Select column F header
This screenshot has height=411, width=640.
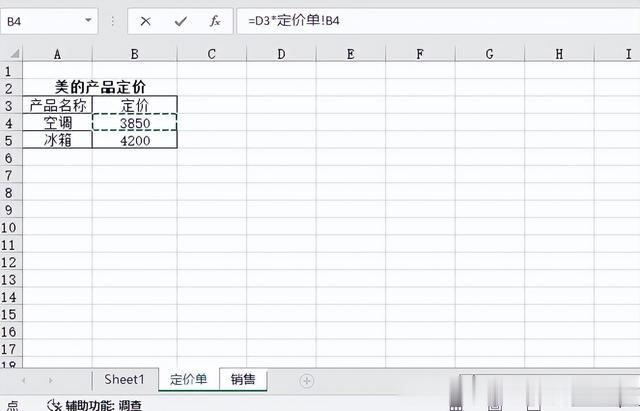(x=420, y=54)
